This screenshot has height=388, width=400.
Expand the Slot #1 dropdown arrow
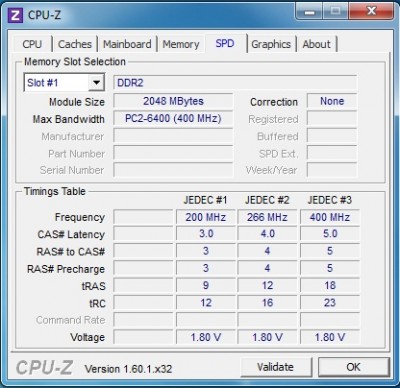pyautogui.click(x=96, y=82)
